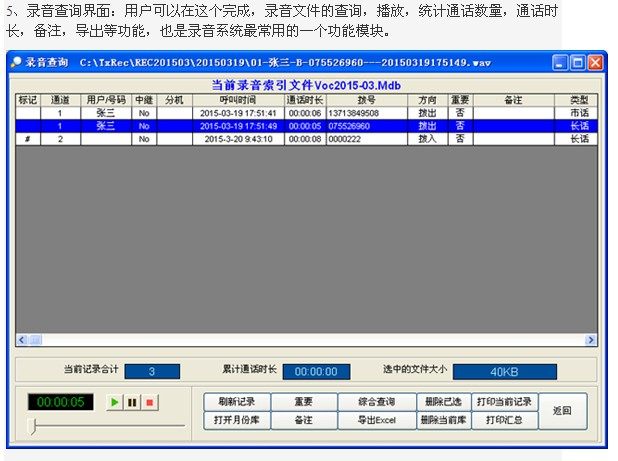
Task: Delete selected using 删除已选
Action: tap(444, 402)
